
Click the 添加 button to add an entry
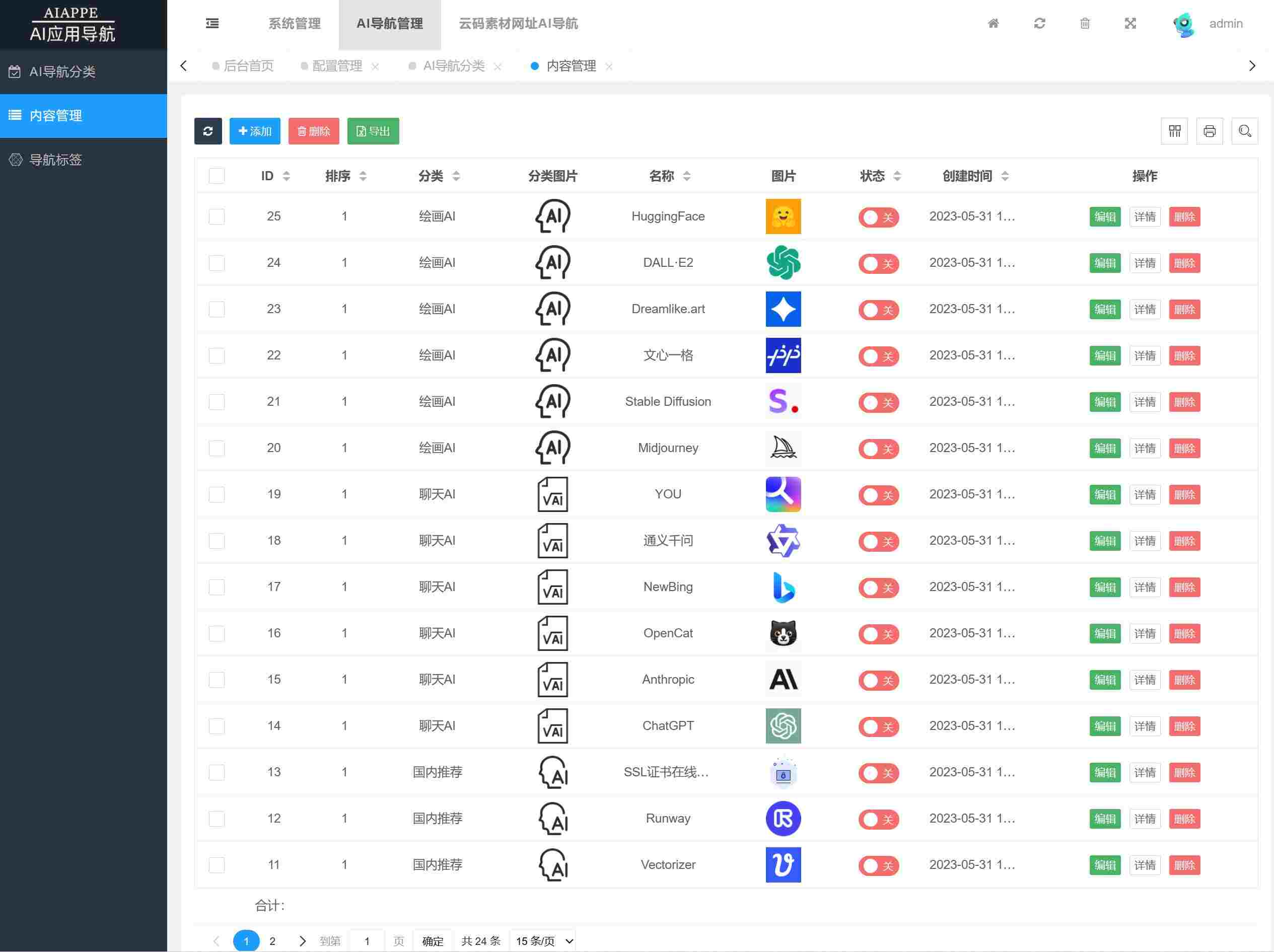[255, 131]
